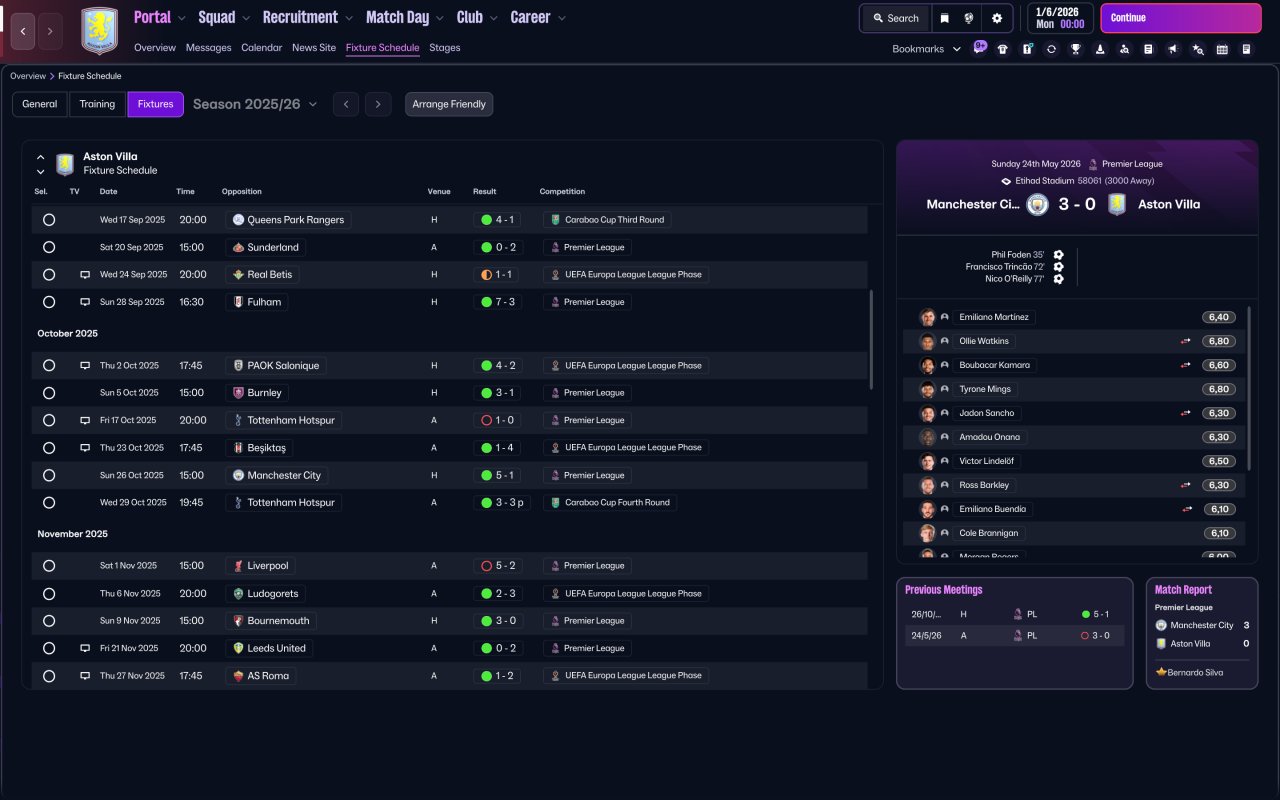
Task: Click Emiliano Martínez's face thumbnail
Action: pyautogui.click(x=927, y=317)
